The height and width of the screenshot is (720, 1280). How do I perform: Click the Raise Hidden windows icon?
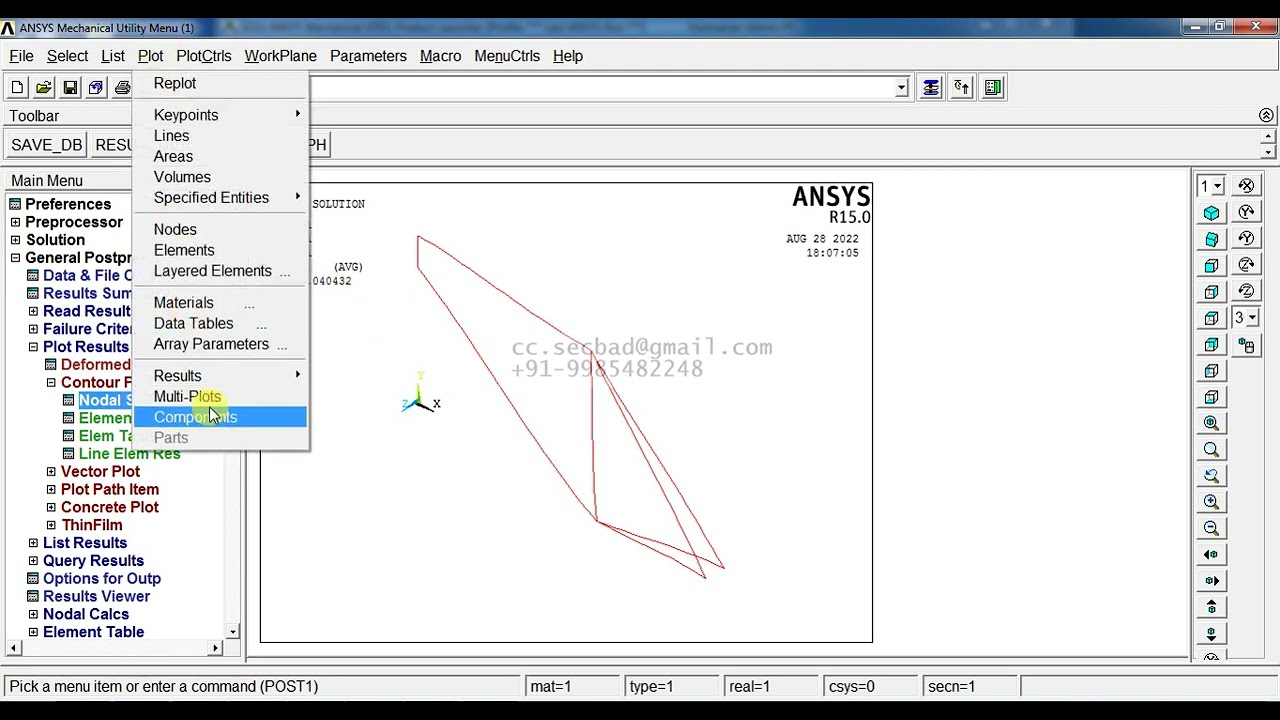[931, 88]
